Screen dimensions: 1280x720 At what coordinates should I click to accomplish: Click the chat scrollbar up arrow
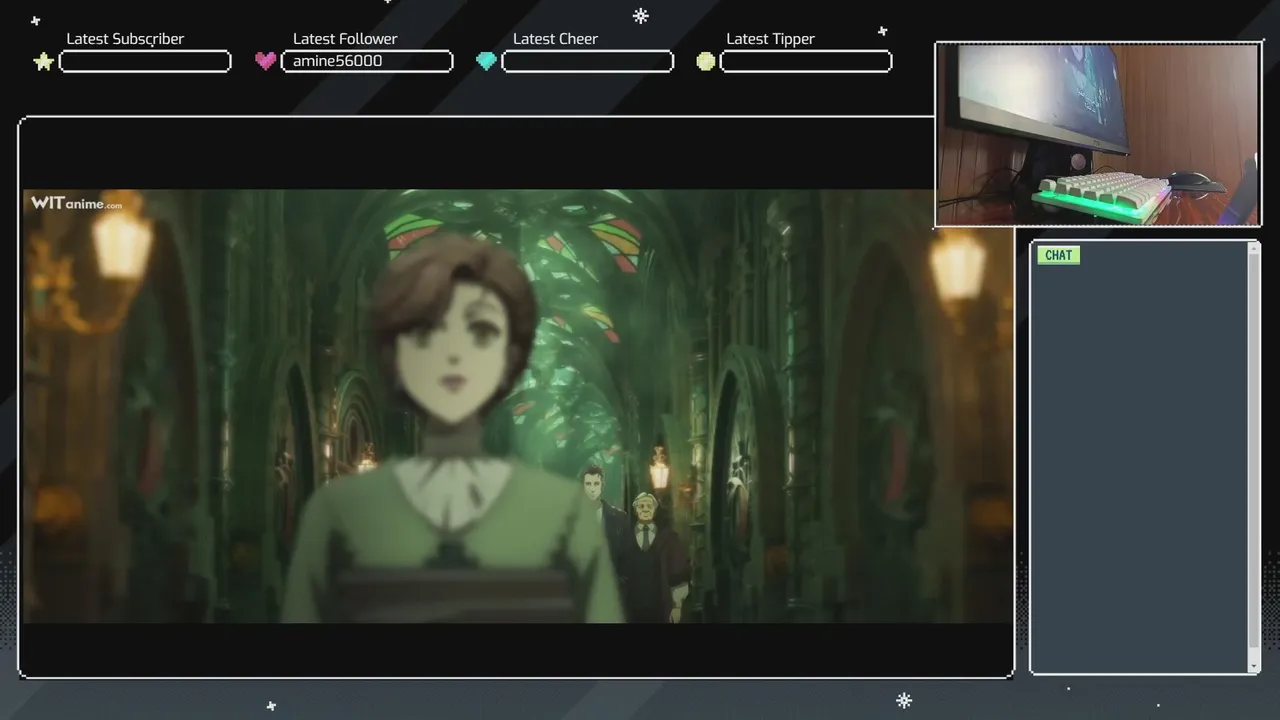point(1254,249)
